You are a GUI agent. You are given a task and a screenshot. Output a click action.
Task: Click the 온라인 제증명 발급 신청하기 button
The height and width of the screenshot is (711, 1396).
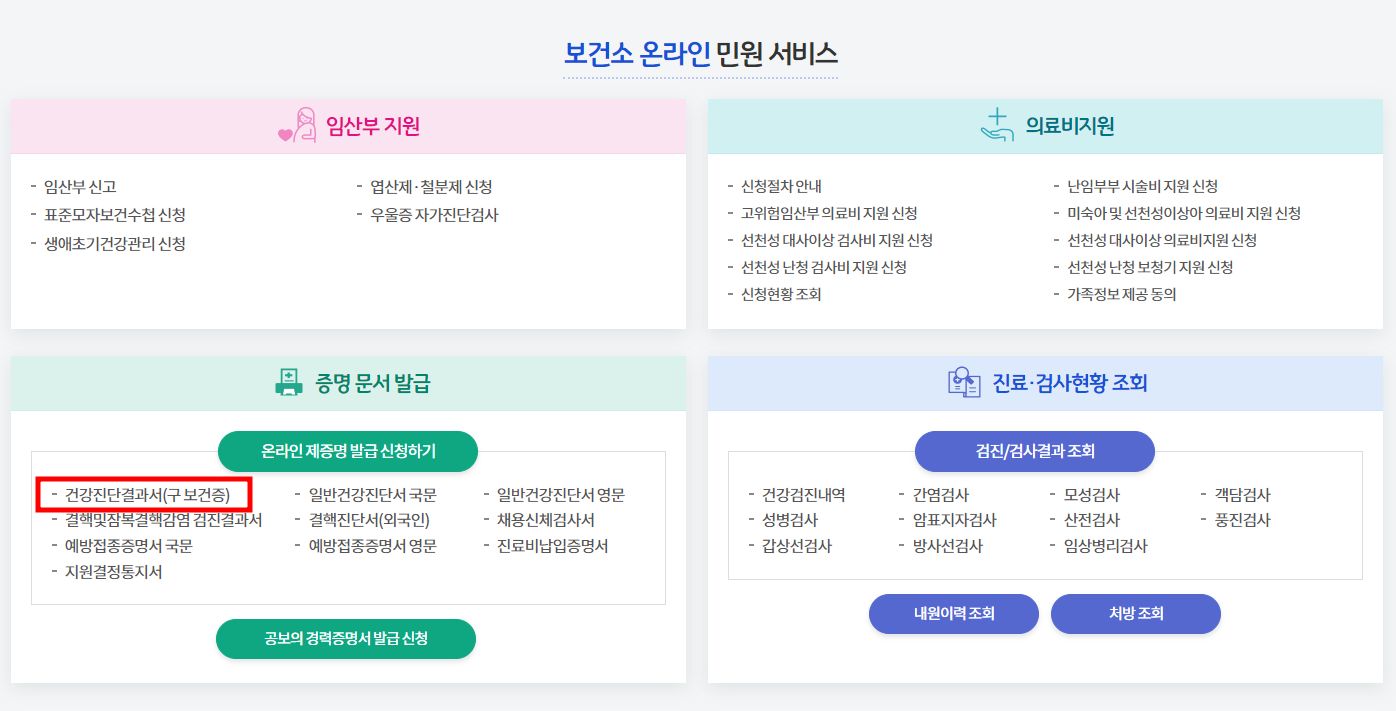tap(346, 451)
